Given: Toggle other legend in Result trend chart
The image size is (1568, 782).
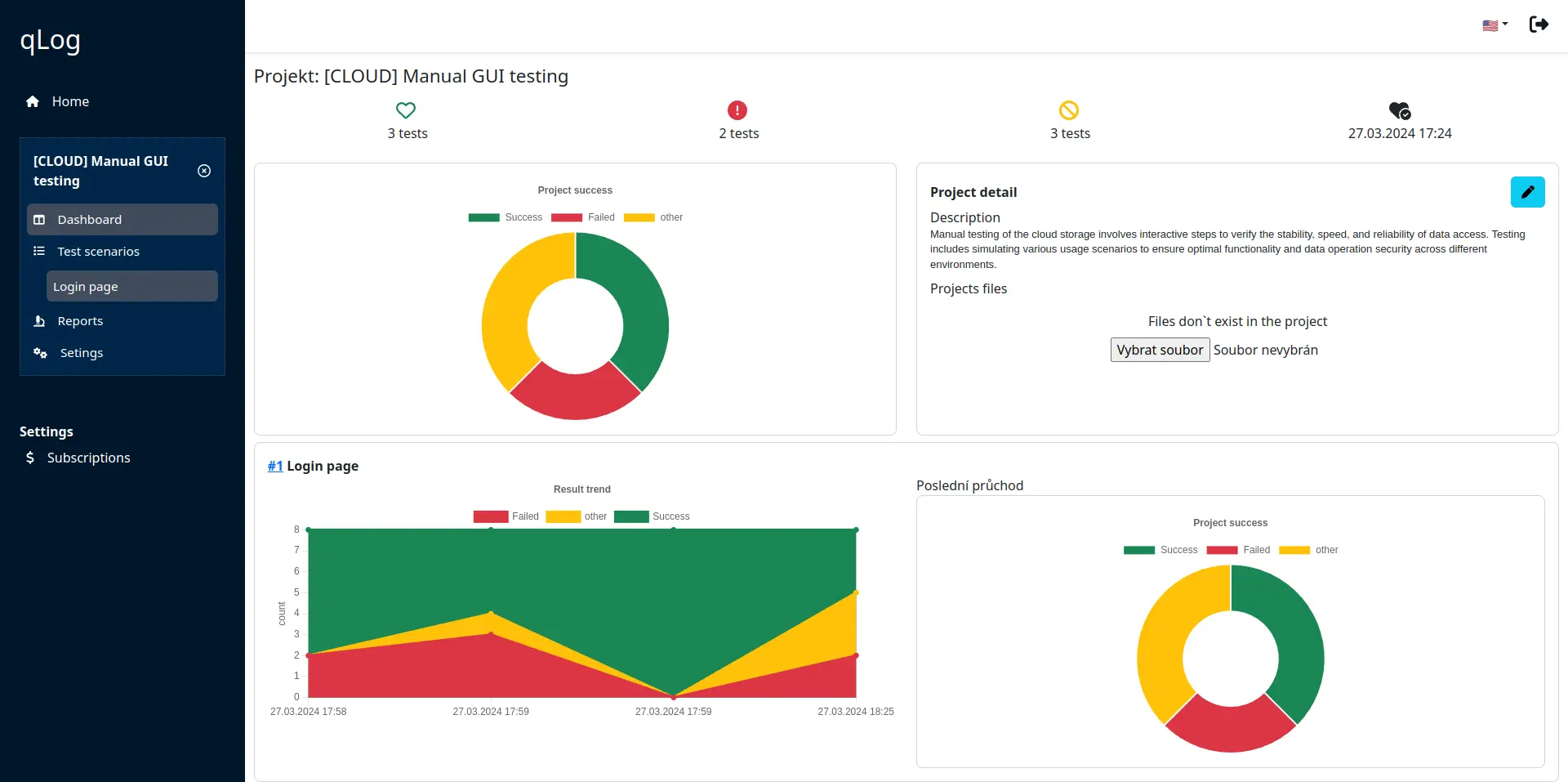Looking at the screenshot, I should click(x=577, y=516).
